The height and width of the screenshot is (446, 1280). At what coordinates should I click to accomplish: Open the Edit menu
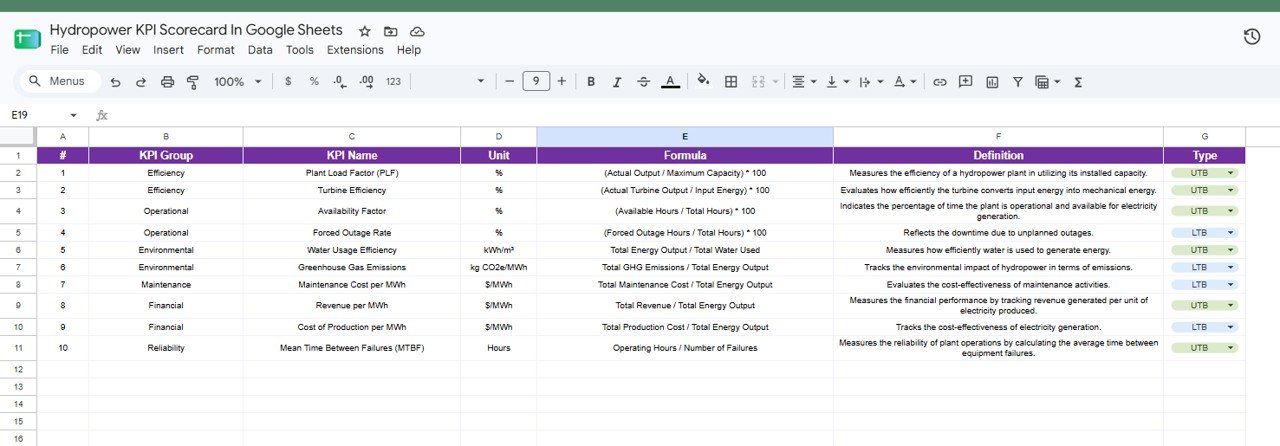92,50
